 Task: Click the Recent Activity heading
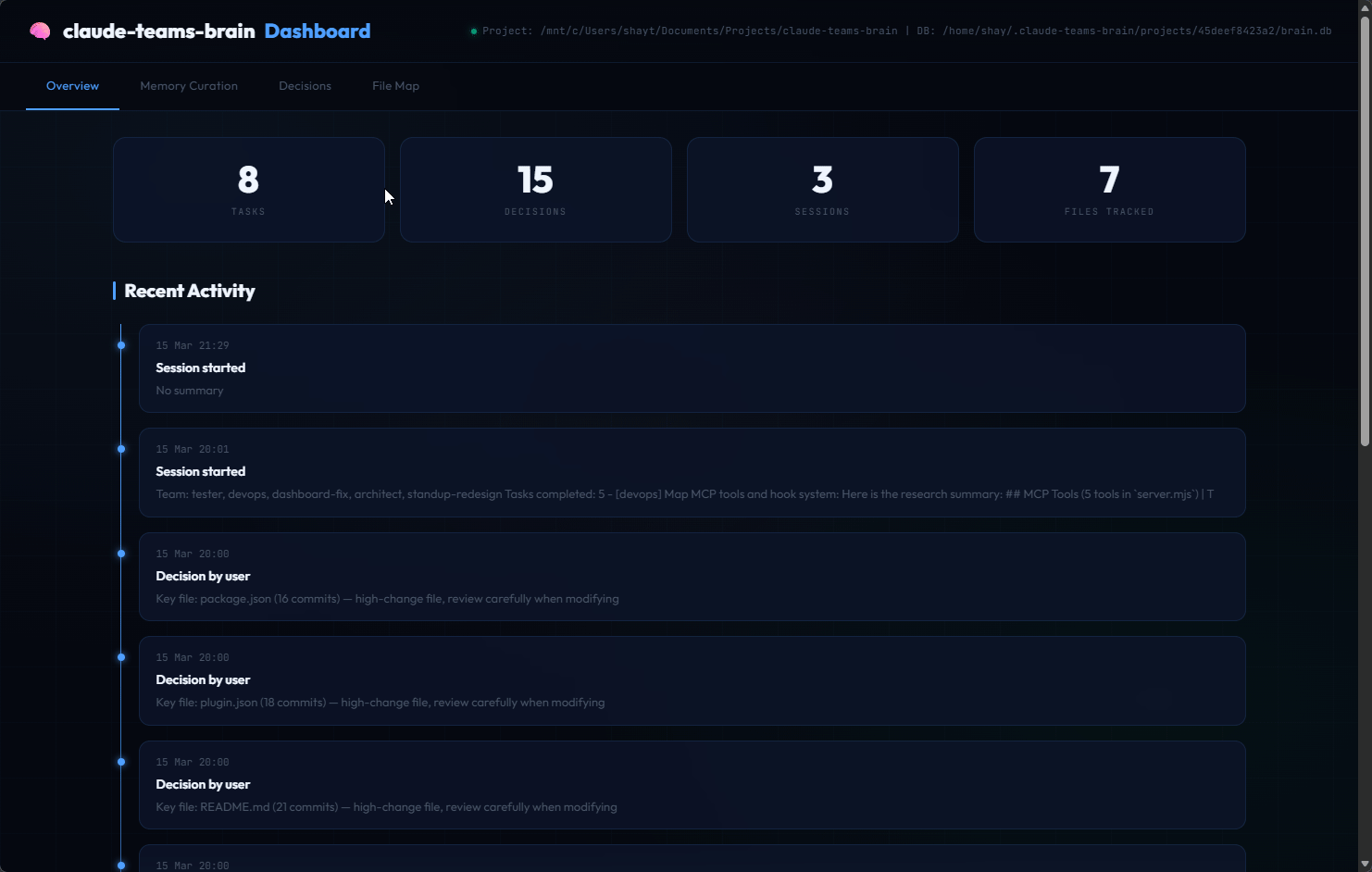coord(190,291)
